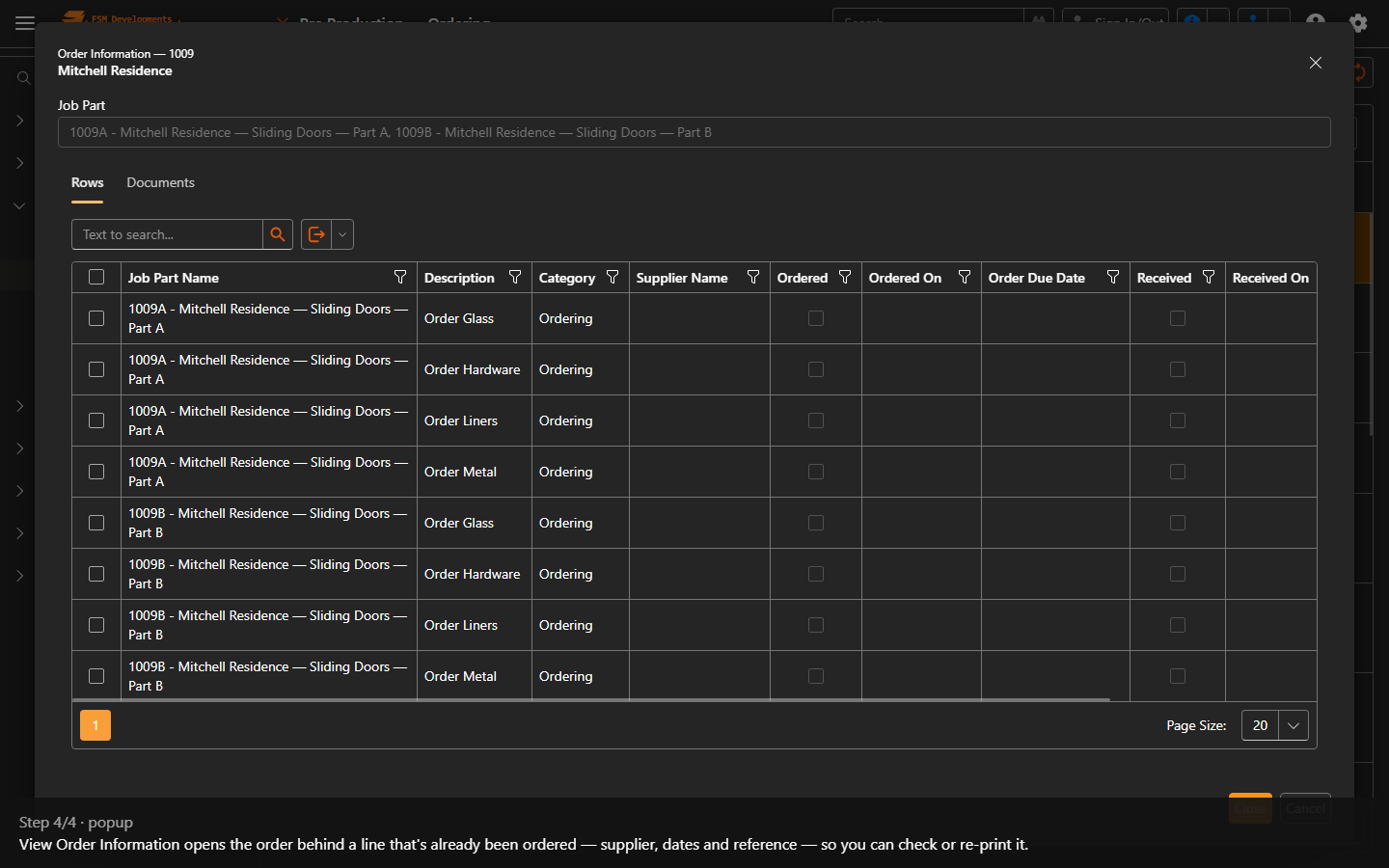
Task: Open the Supplier Name column filter
Action: (x=753, y=278)
